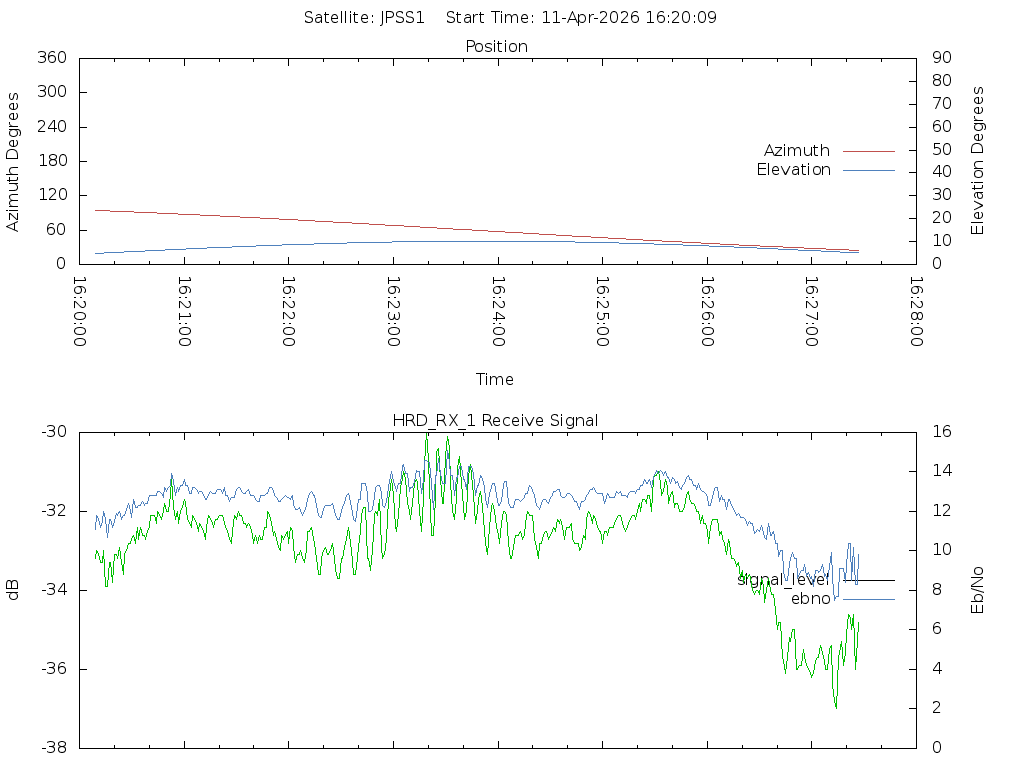Select the ebno legend text
Screen dimensions: 1024x768
(810, 599)
